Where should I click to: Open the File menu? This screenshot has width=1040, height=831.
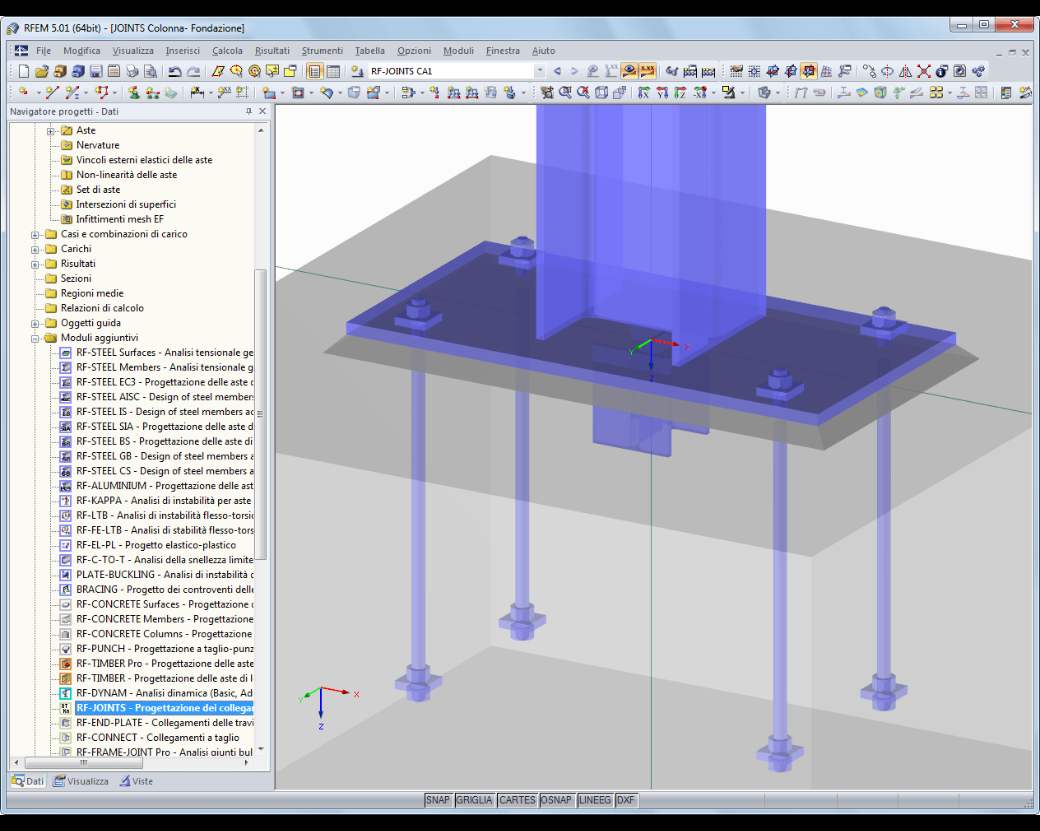tap(44, 50)
